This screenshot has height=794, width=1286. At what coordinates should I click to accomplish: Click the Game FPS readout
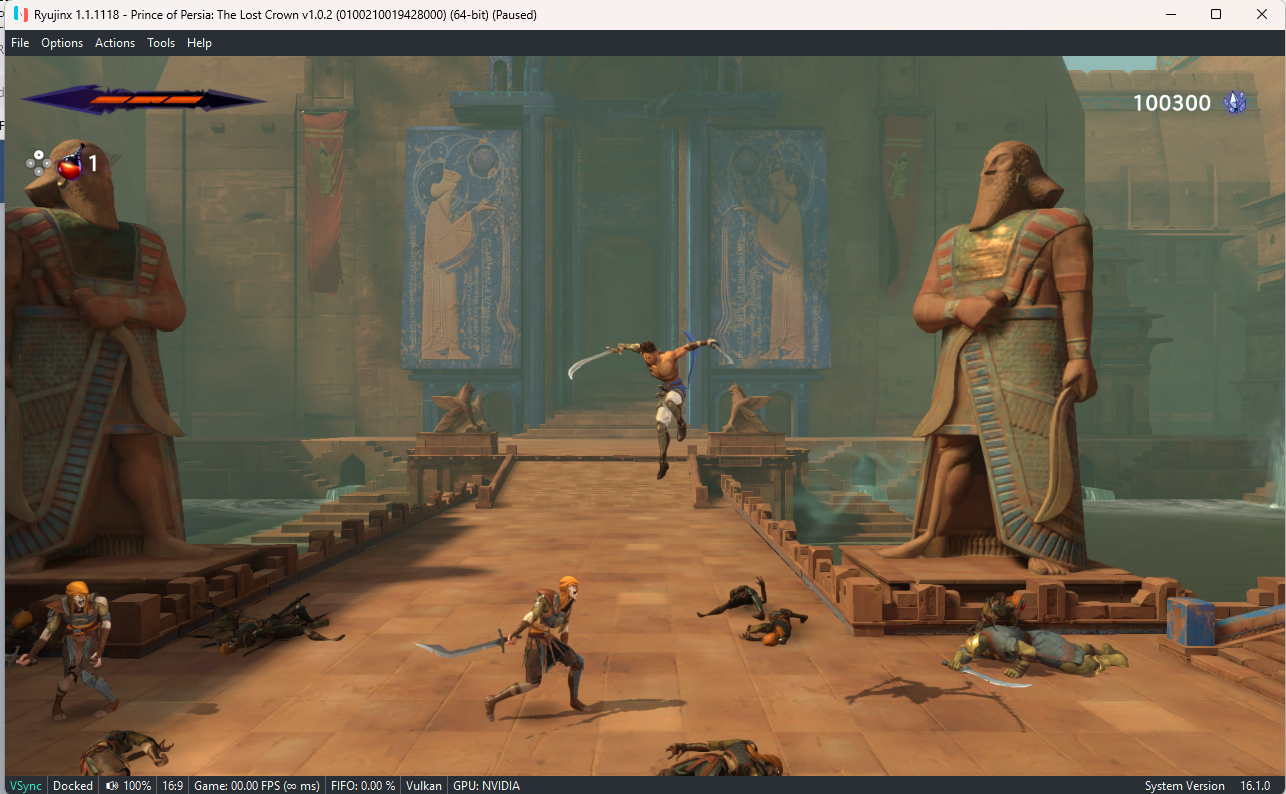(x=257, y=785)
